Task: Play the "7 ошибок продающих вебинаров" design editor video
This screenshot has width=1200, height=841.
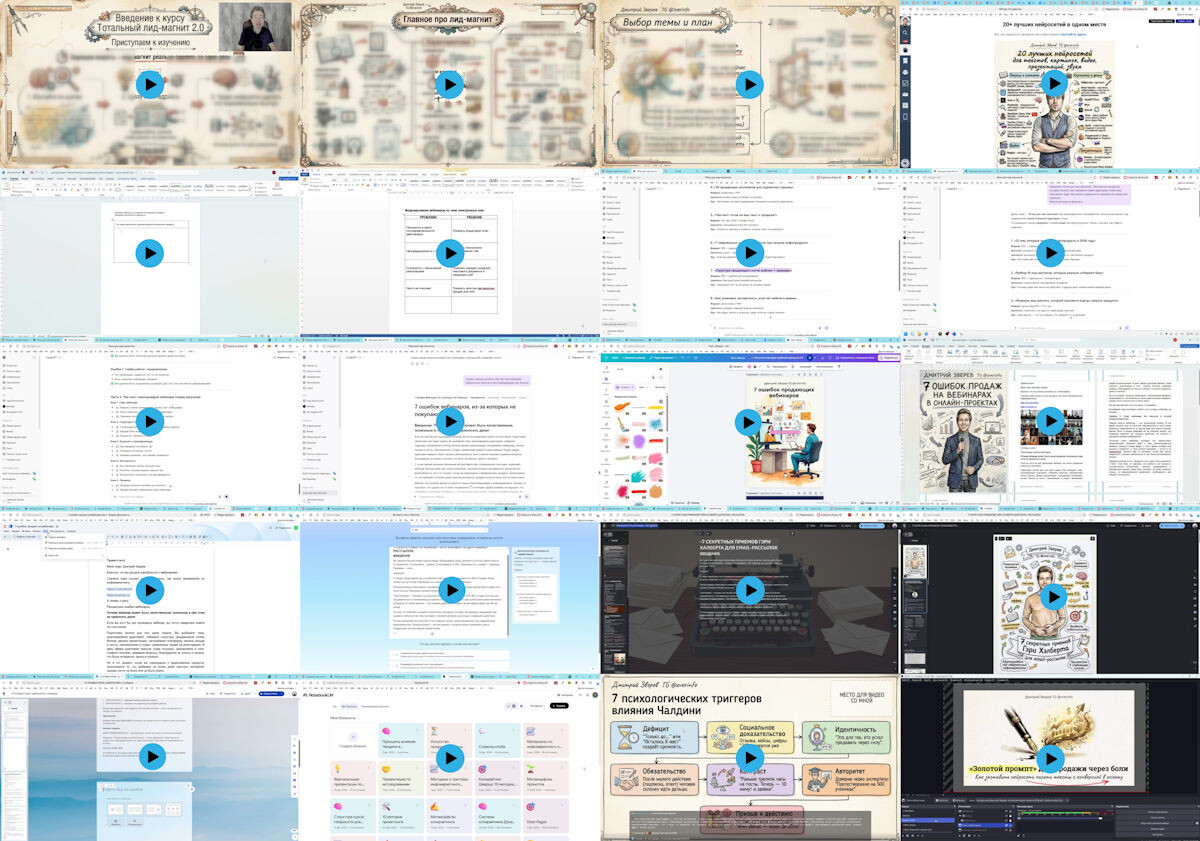Action: pyautogui.click(x=750, y=421)
